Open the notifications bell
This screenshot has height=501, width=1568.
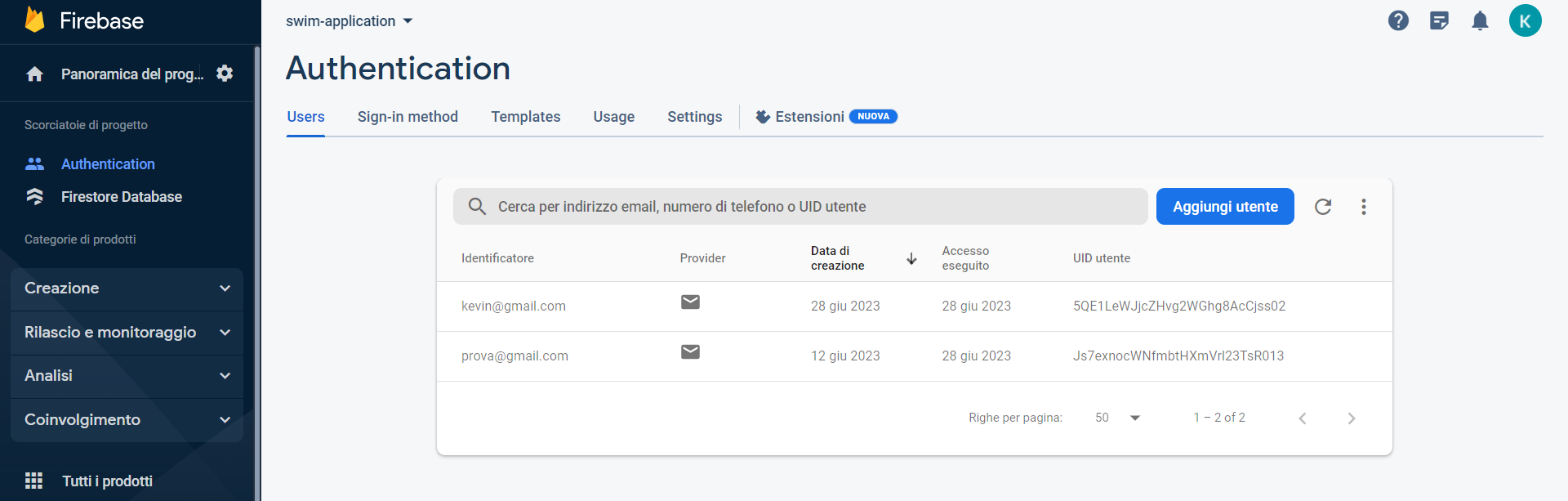(1480, 20)
